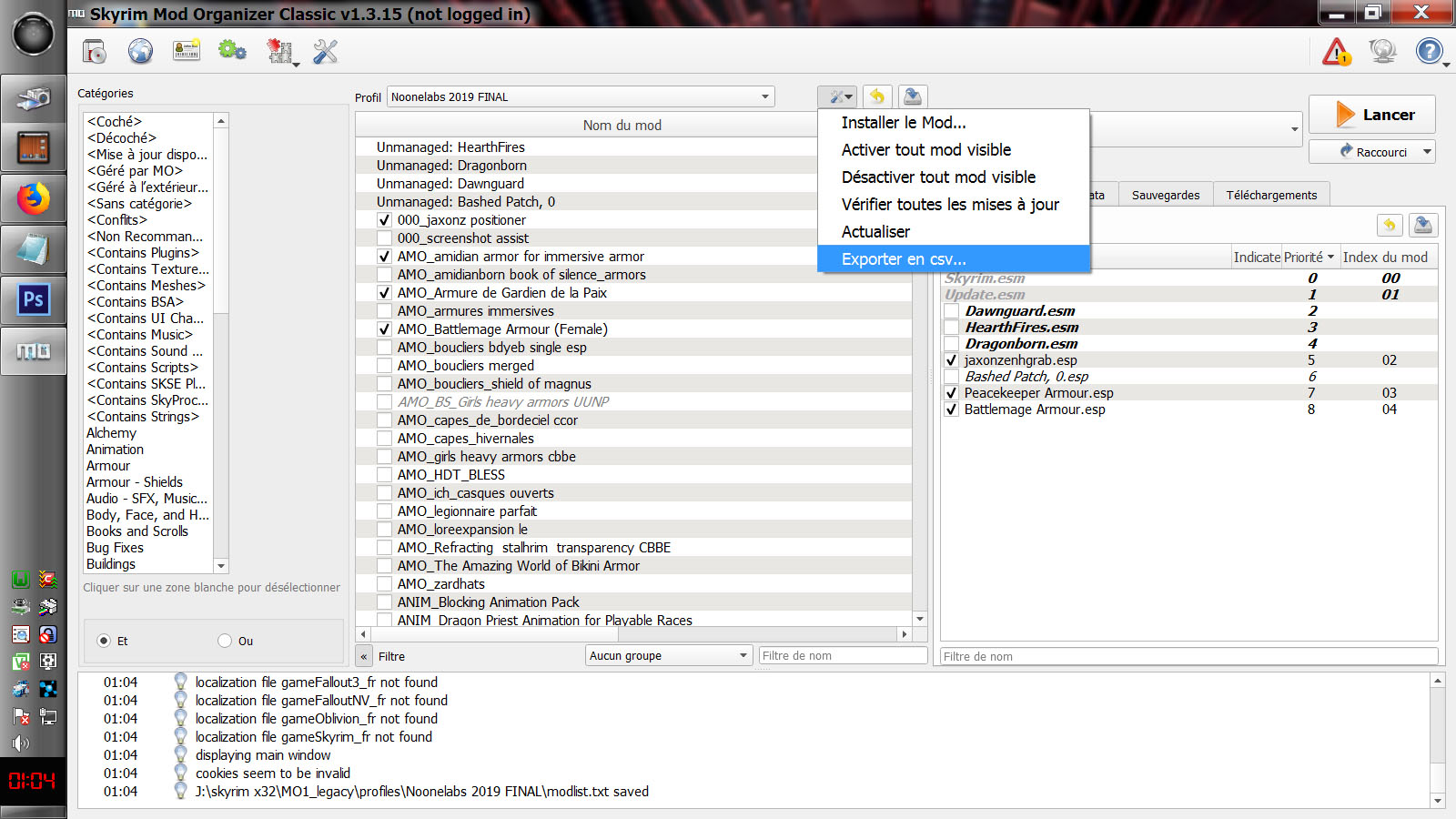Click create backup icon above mod list

pos(913,96)
